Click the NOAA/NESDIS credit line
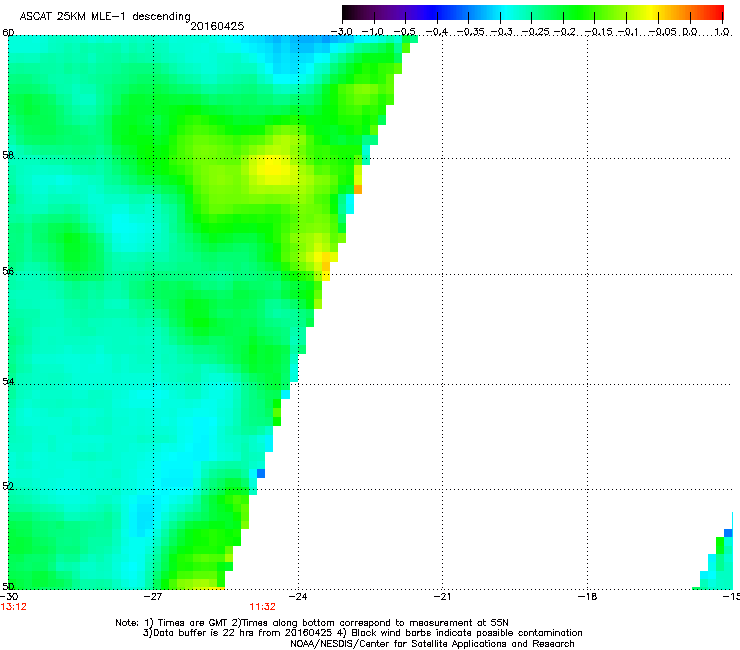 pos(432,644)
